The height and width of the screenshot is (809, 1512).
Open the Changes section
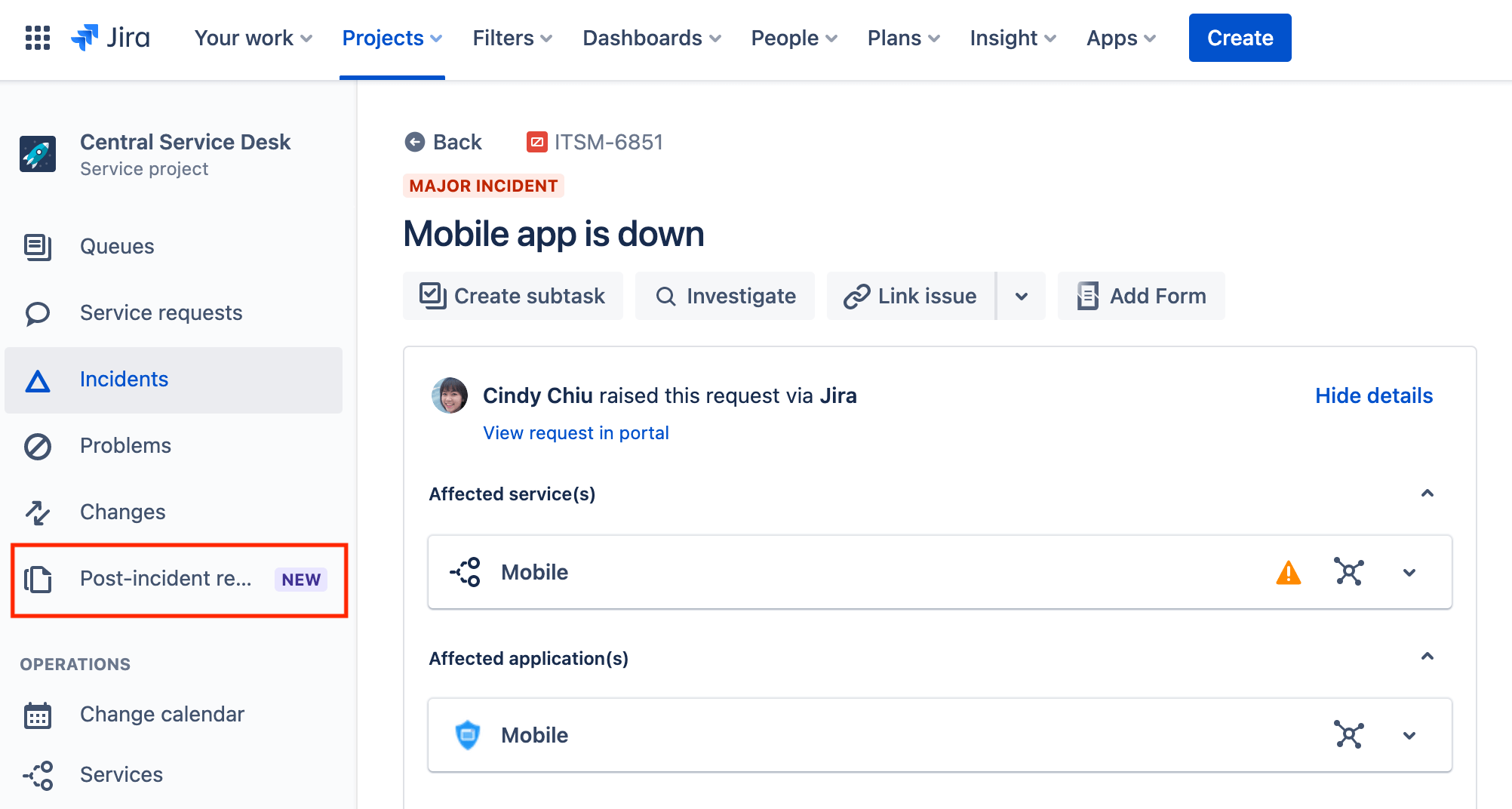click(x=122, y=512)
